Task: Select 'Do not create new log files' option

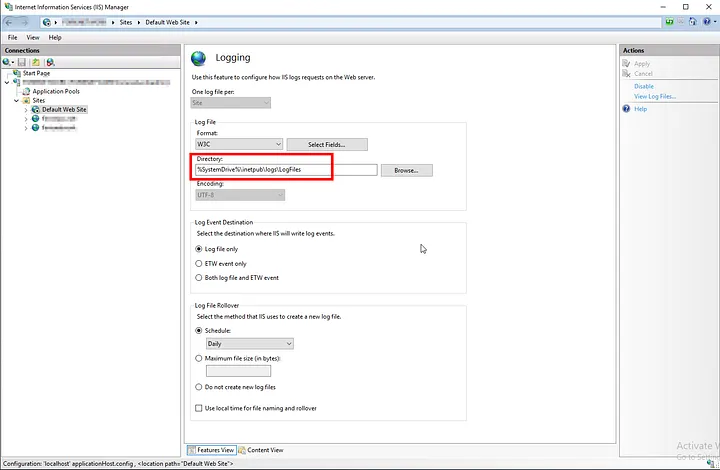Action: 197,386
